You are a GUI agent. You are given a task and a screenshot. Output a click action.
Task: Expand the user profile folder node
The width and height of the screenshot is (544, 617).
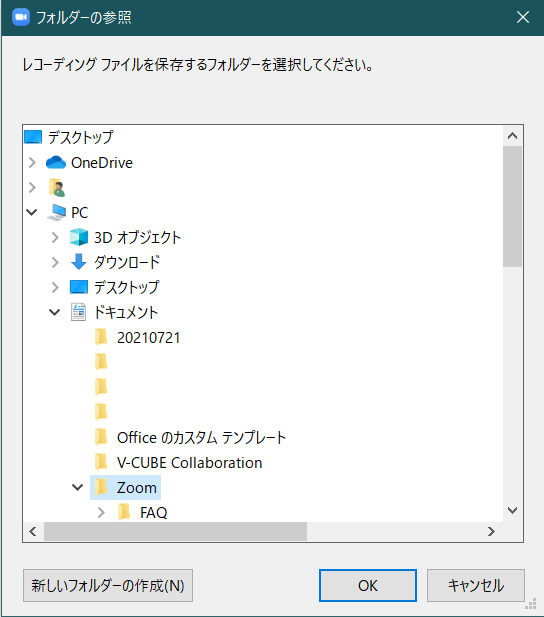[32, 188]
